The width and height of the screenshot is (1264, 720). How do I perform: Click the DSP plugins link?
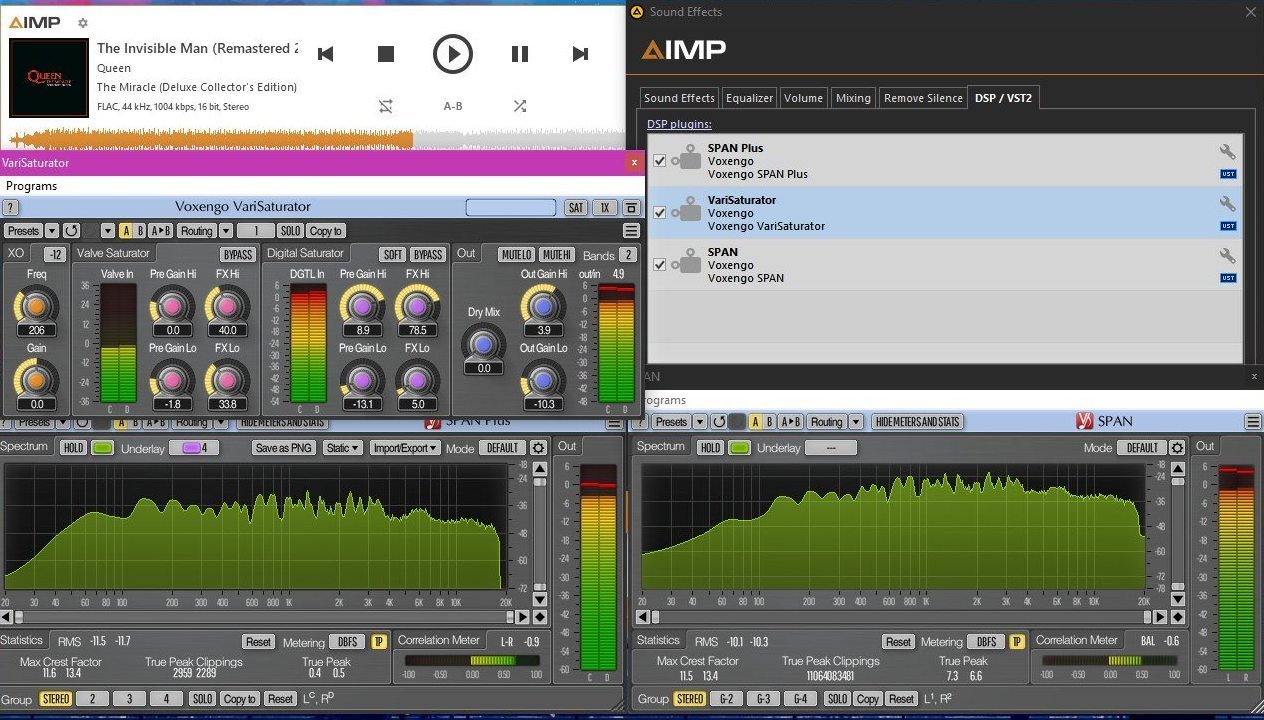[x=679, y=124]
